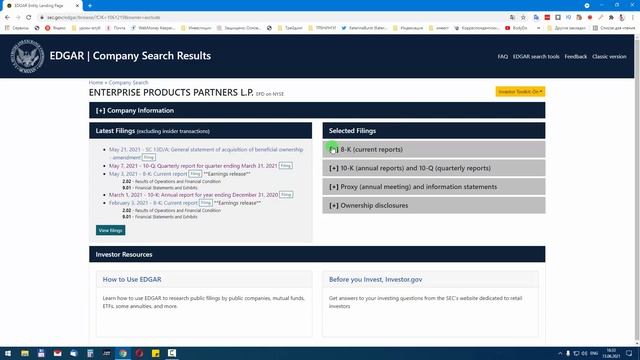
Task: Show hidden tray icons chevron
Action: pos(560,353)
